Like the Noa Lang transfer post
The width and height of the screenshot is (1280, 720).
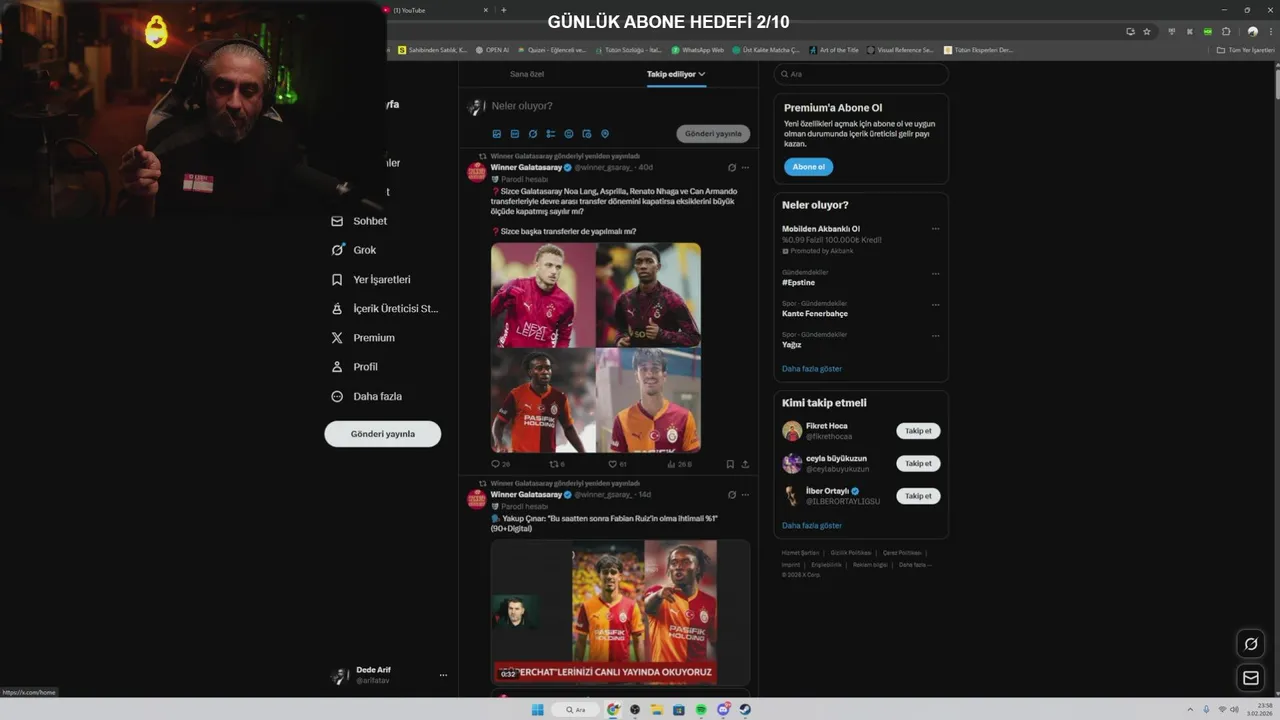click(617, 464)
